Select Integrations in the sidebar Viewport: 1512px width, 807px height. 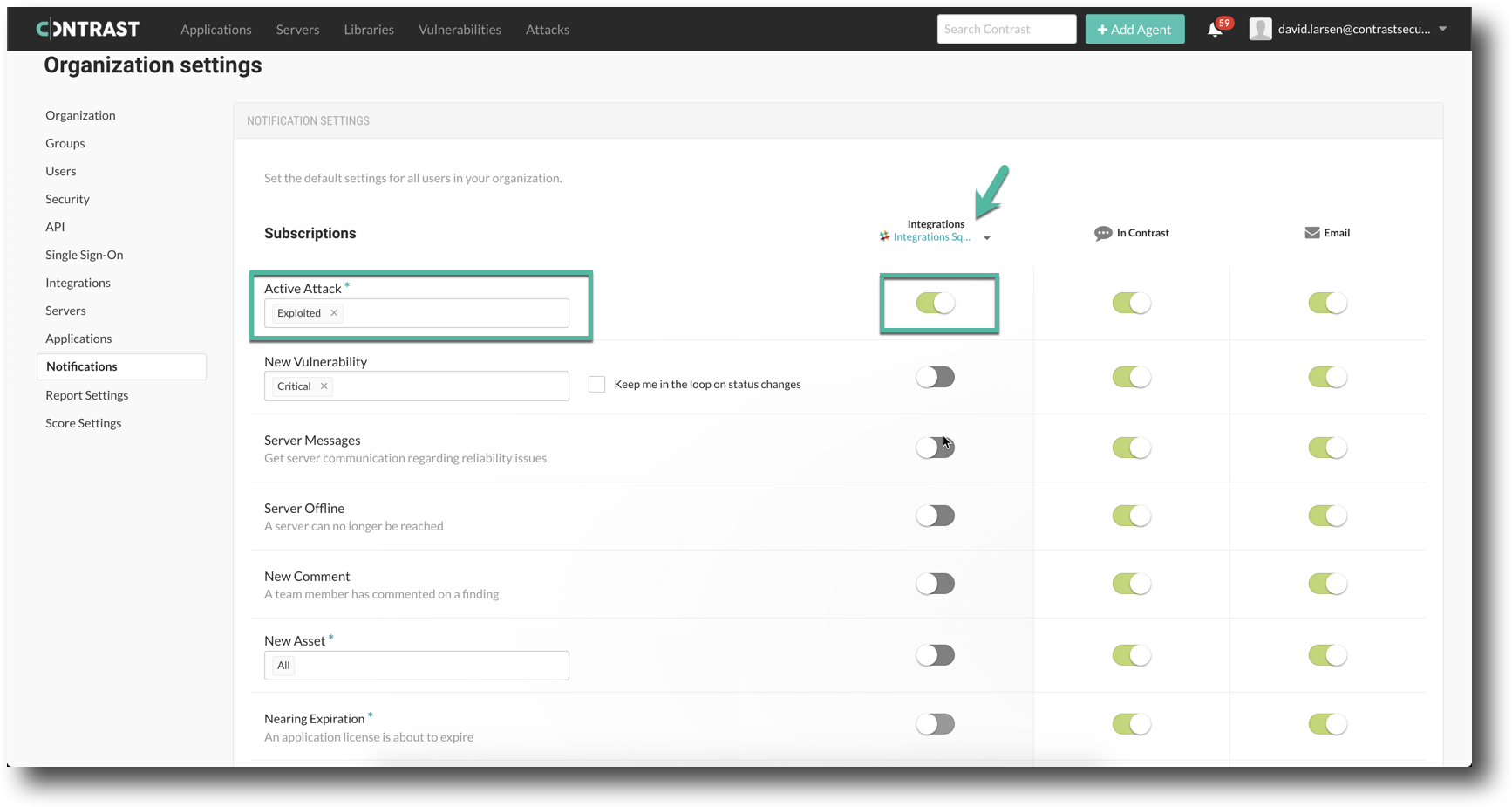(78, 283)
